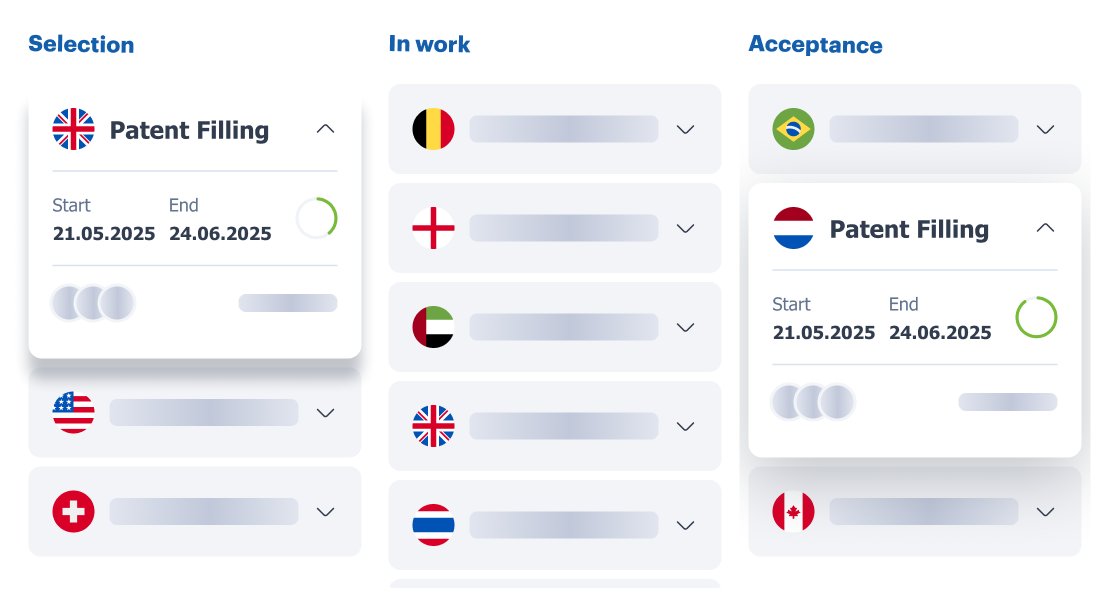Collapse the Selection Patent Filling card
The width and height of the screenshot is (1110, 608).
[325, 129]
